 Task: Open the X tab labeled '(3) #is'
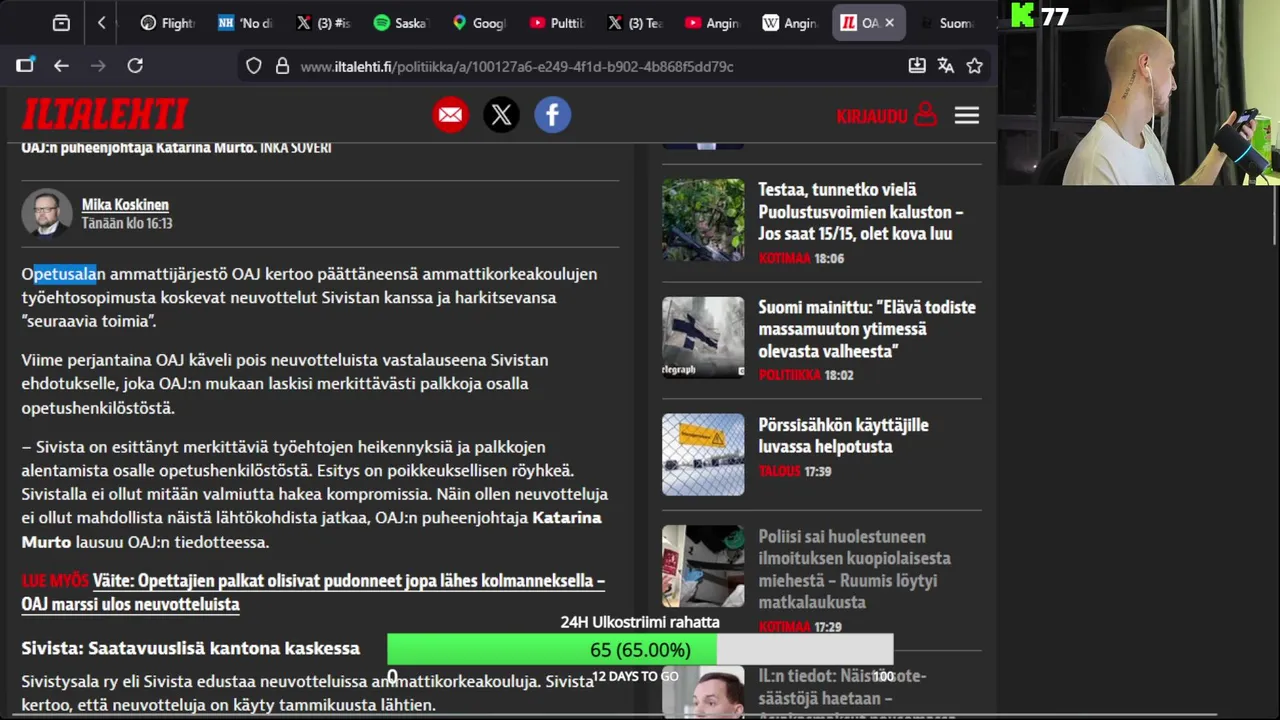(322, 23)
